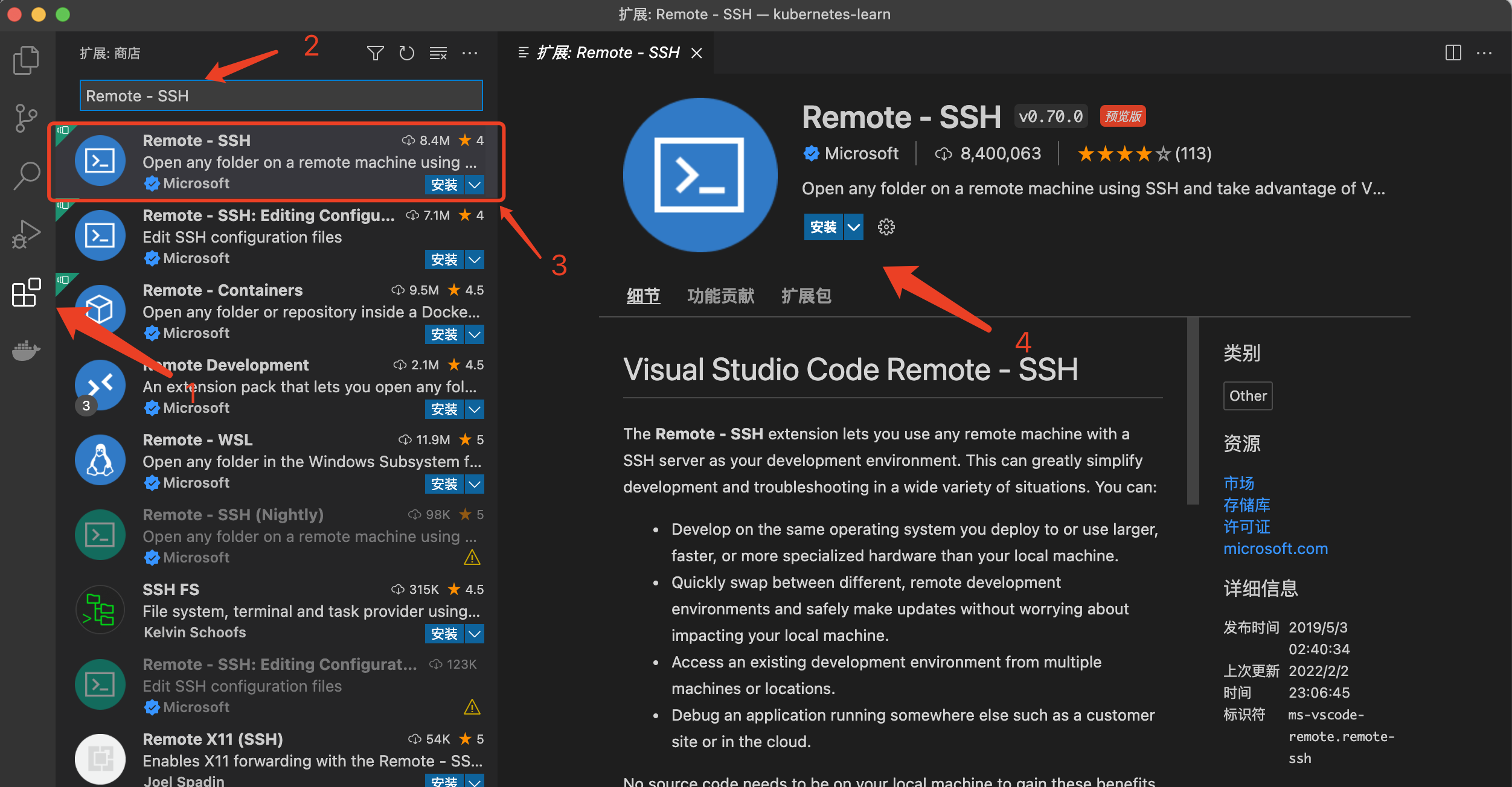Expand install dropdown for Remote Development
The width and height of the screenshot is (1512, 787).
475,409
